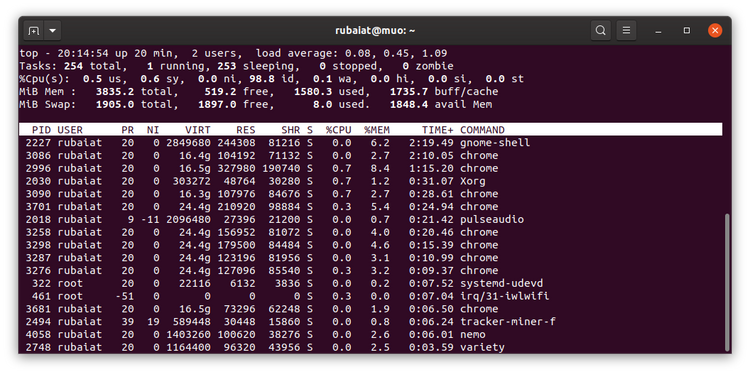This screenshot has height=374, width=750.
Task: Click the load average values
Action: [x=396, y=54]
